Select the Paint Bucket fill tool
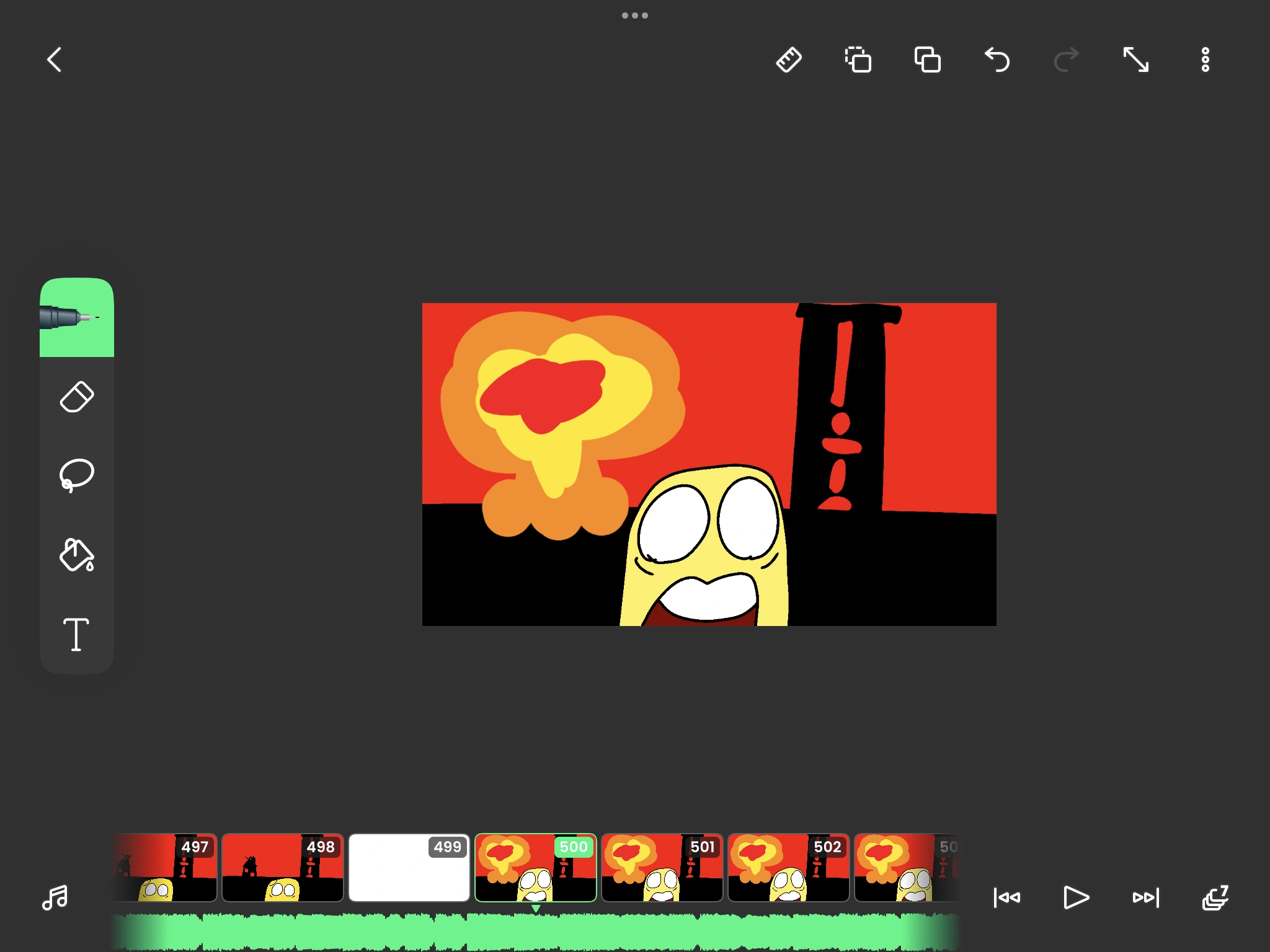Image resolution: width=1270 pixels, height=952 pixels. click(x=76, y=555)
